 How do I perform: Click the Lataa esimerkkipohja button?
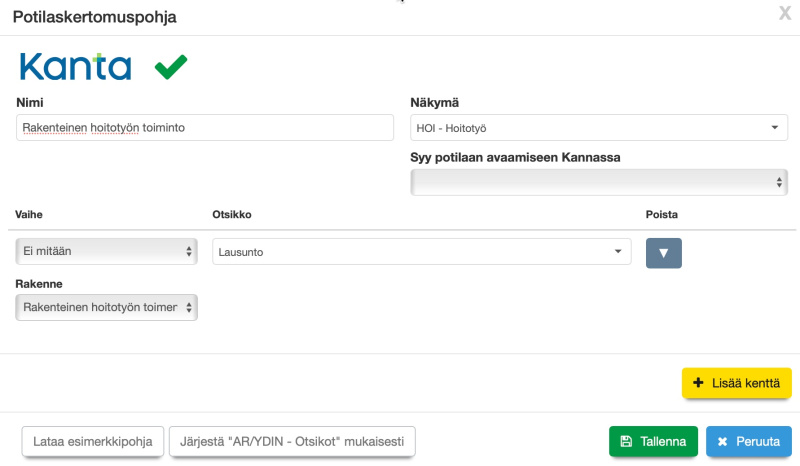coord(92,441)
